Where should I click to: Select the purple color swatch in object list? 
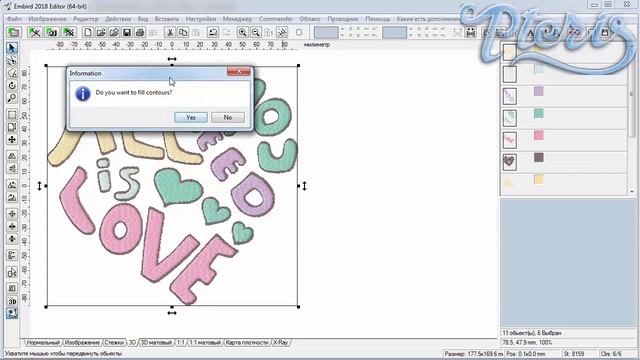(x=539, y=91)
